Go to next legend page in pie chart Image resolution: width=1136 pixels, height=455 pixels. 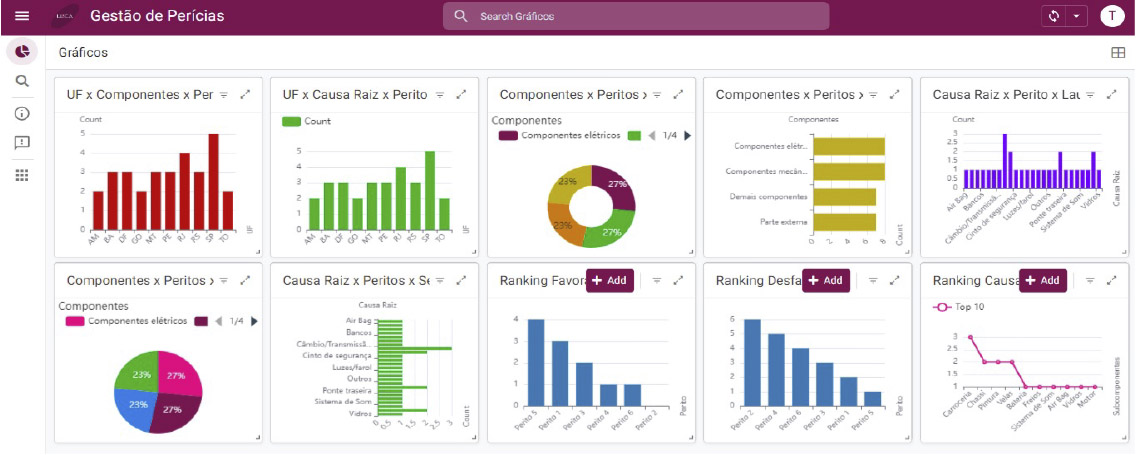click(x=254, y=321)
